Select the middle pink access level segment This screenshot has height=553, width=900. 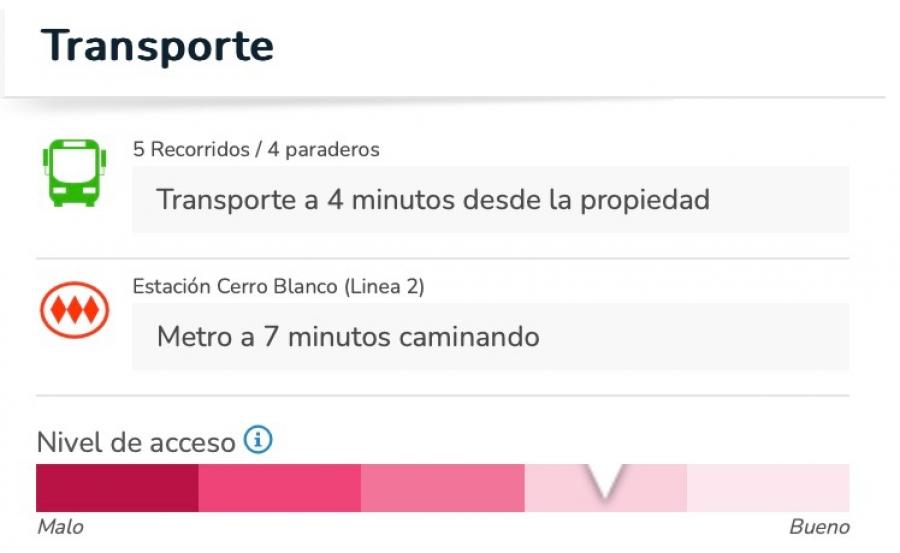point(443,488)
